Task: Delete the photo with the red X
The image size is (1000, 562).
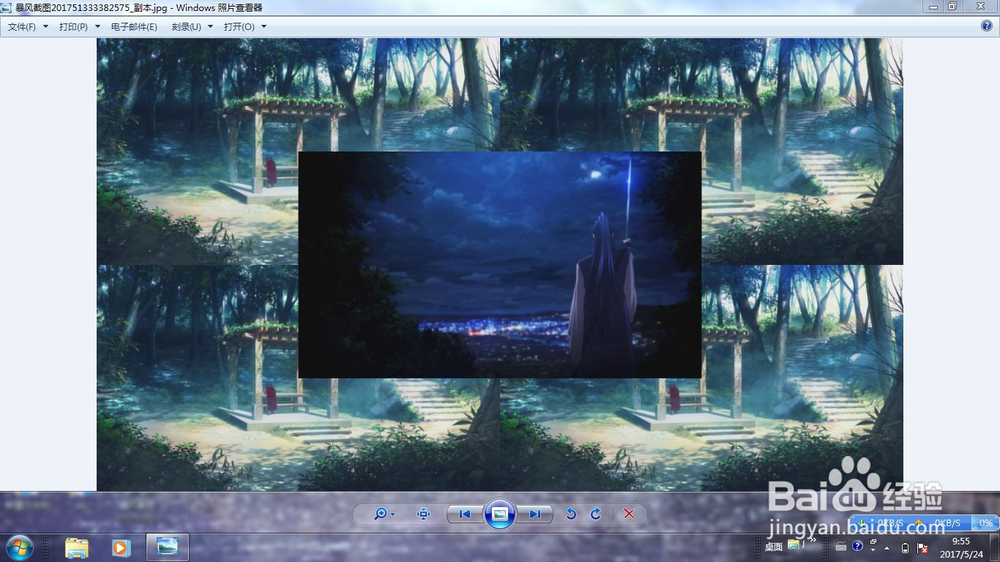Action: pos(629,514)
